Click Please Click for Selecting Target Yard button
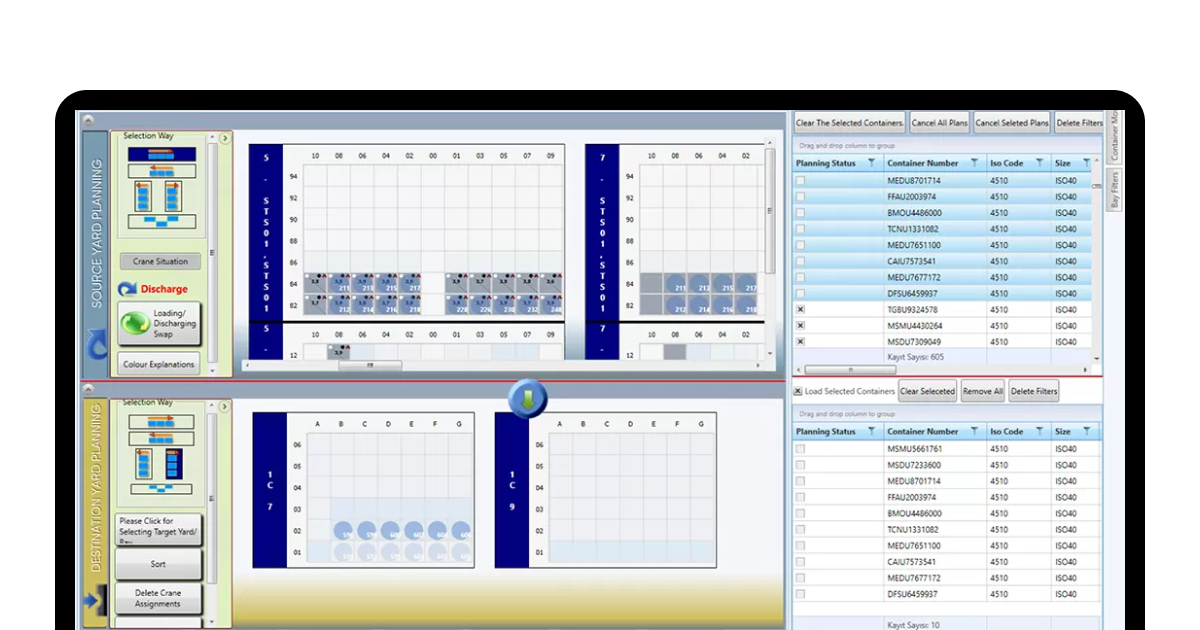 click(x=158, y=530)
